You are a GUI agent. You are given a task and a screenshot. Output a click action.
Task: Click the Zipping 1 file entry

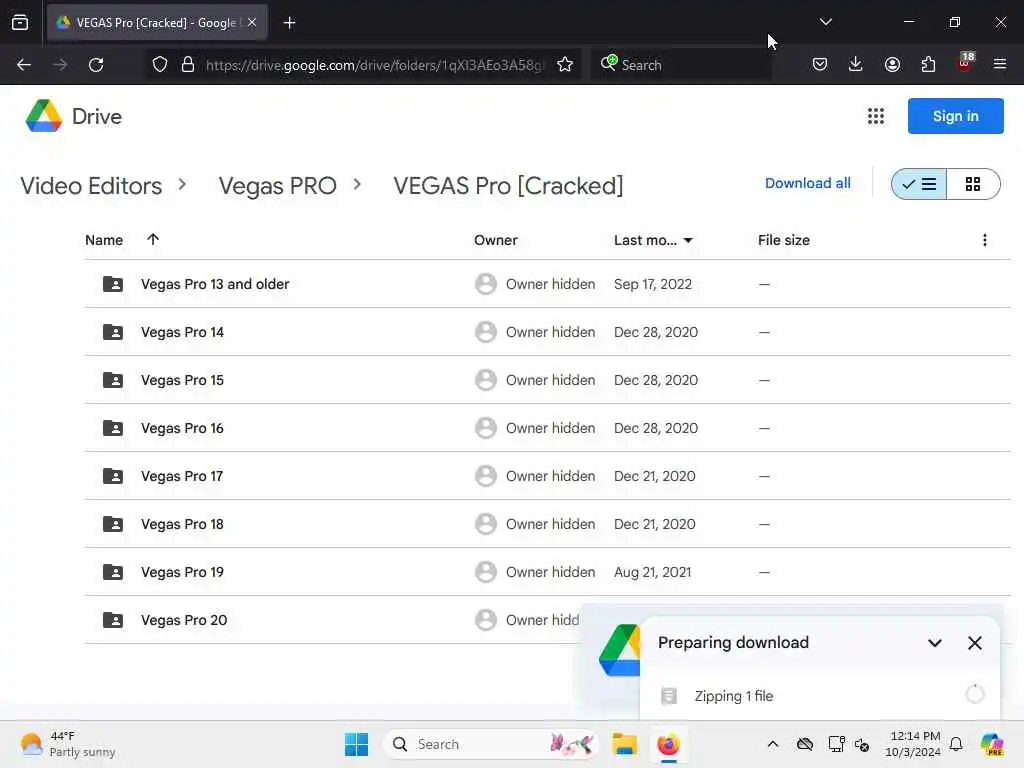coord(820,696)
